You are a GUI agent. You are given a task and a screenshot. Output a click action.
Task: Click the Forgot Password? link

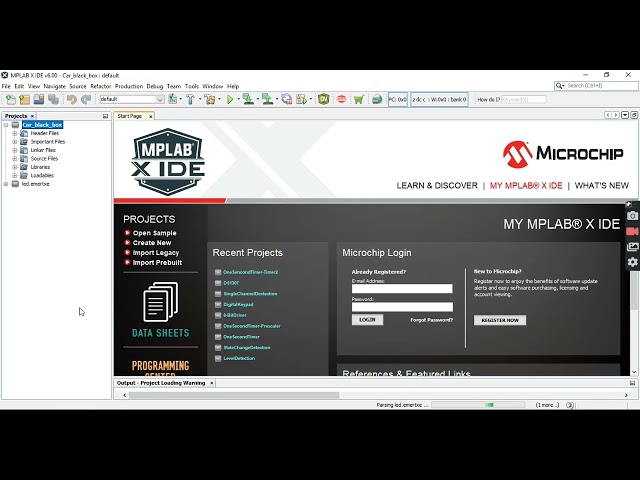(x=432, y=320)
